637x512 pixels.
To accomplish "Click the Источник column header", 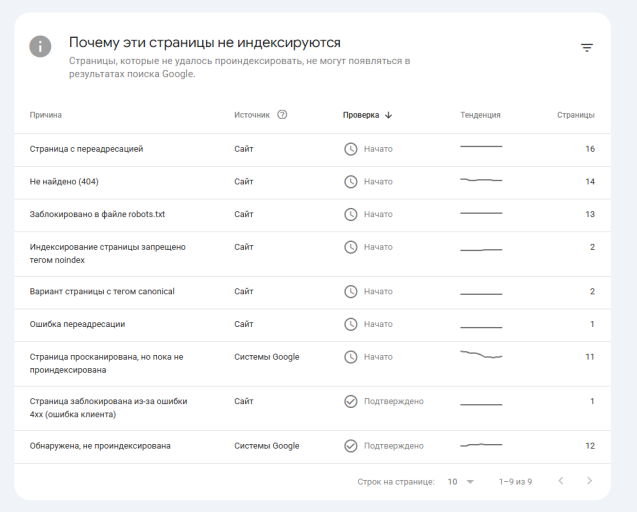I will pos(252,115).
